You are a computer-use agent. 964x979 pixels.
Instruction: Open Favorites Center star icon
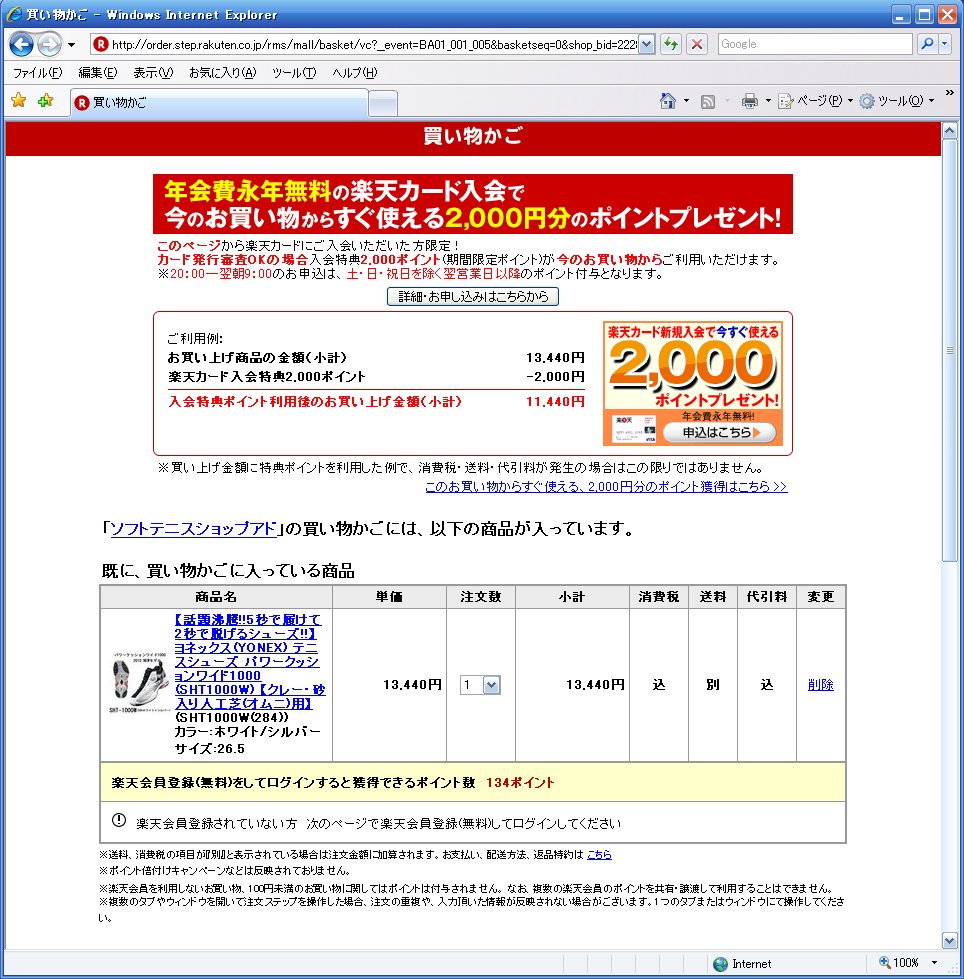19,101
